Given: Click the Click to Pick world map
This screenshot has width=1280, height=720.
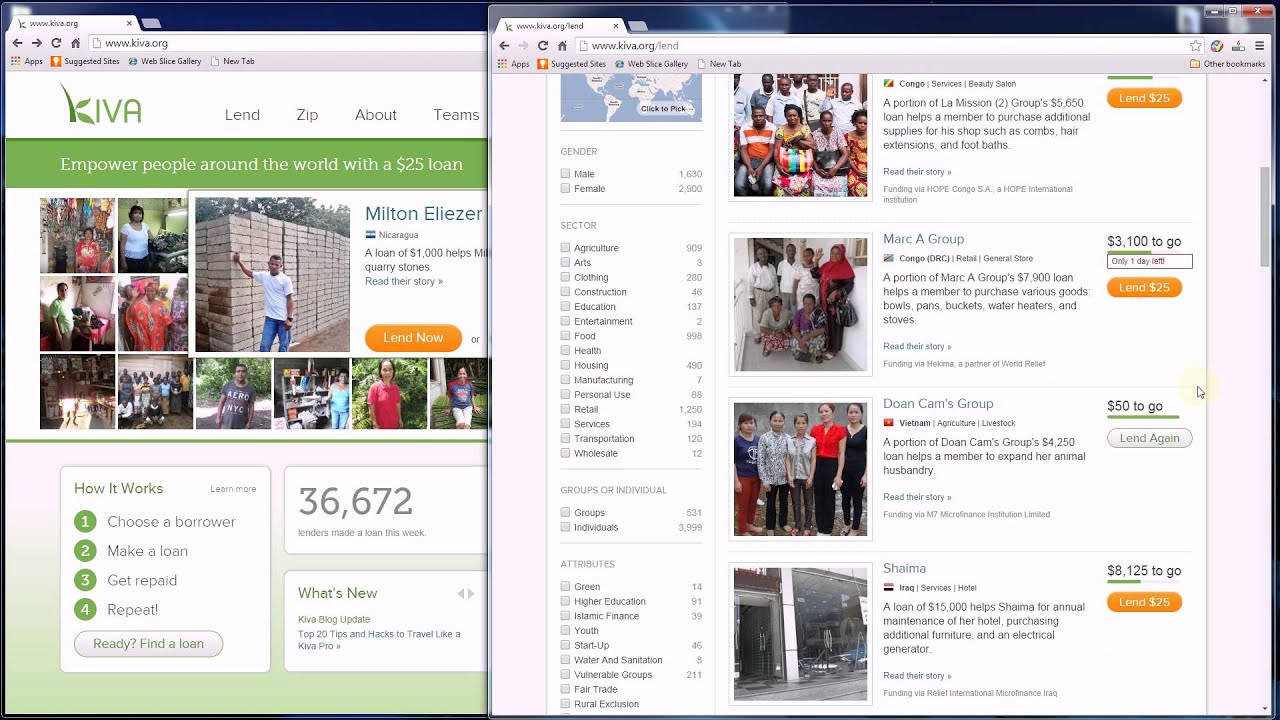Looking at the screenshot, I should (x=631, y=98).
